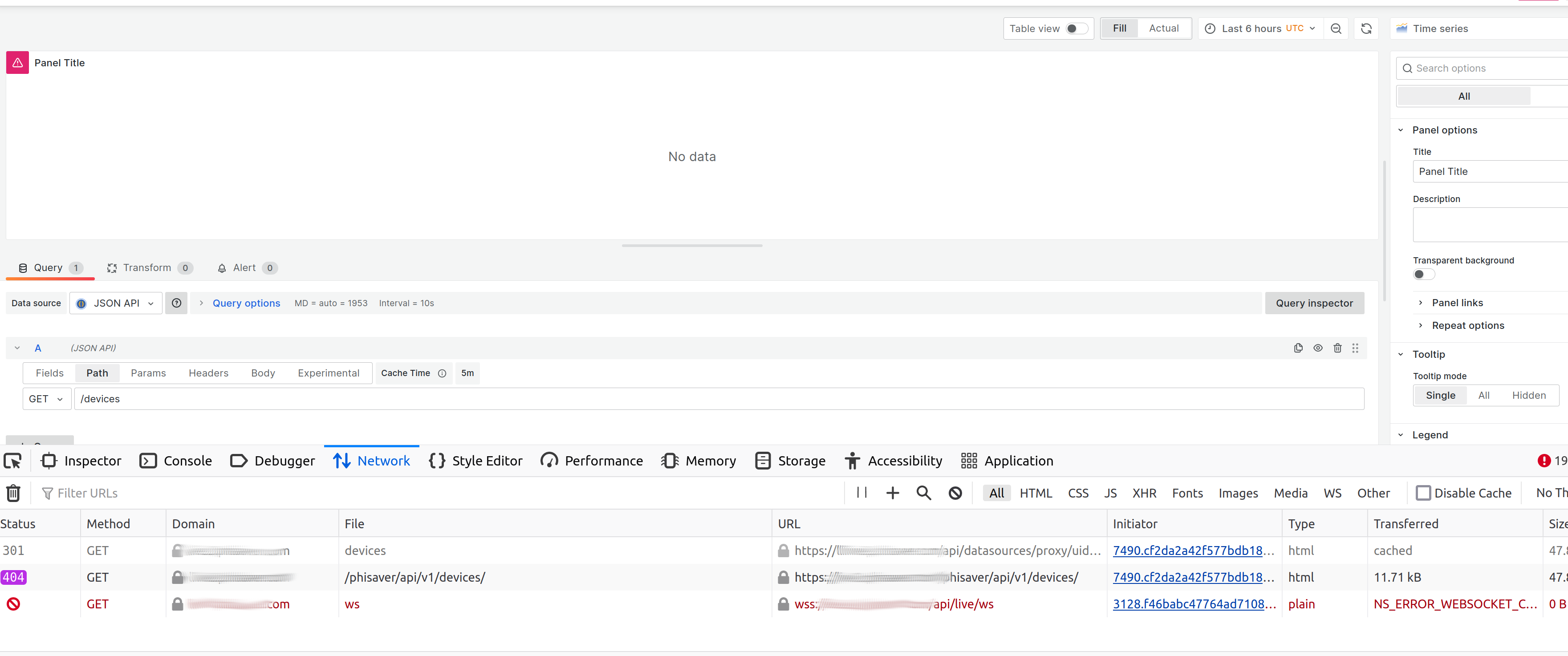Enable Transparent background switch

pyautogui.click(x=1423, y=275)
